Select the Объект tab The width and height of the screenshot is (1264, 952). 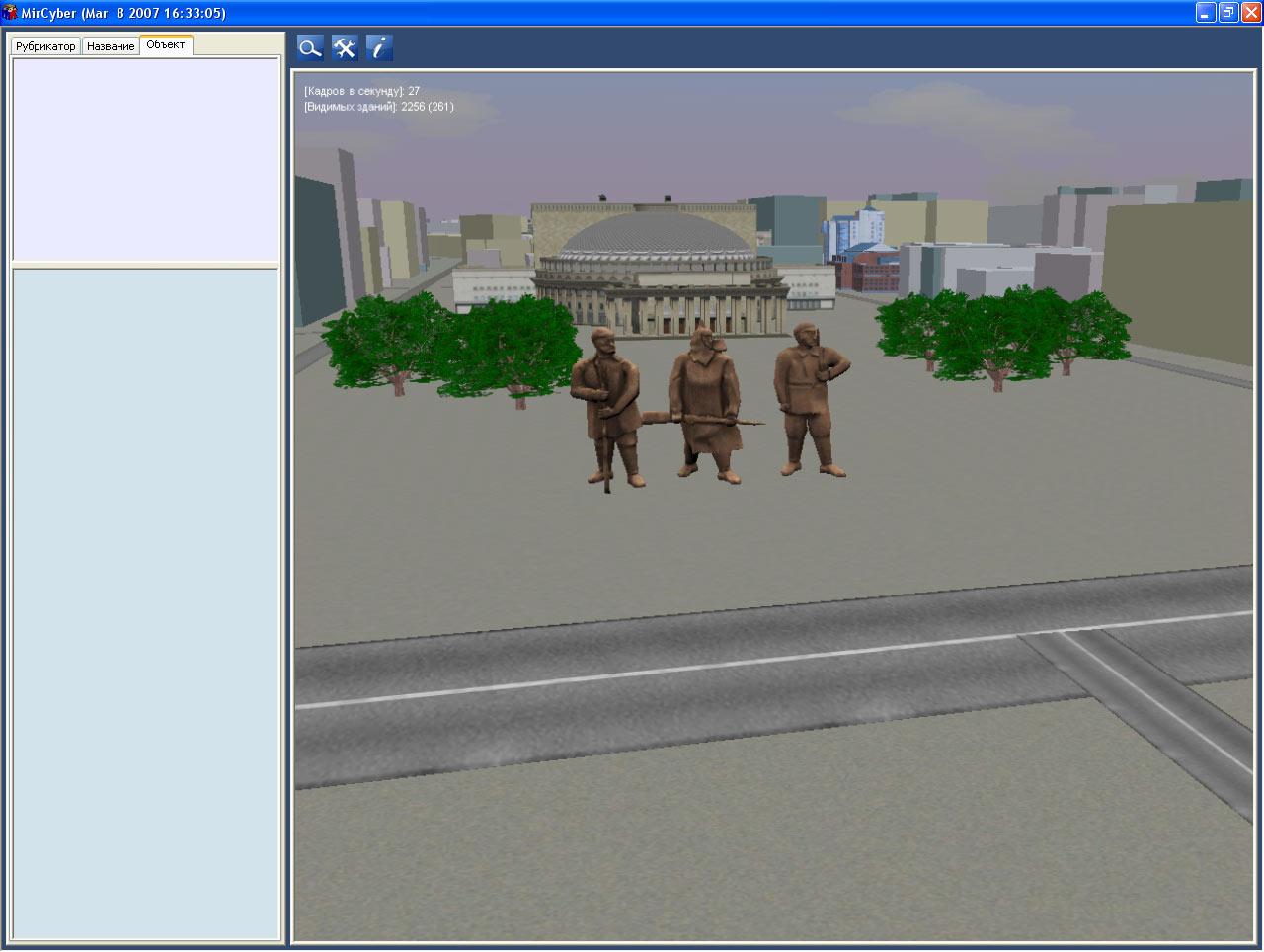(166, 44)
